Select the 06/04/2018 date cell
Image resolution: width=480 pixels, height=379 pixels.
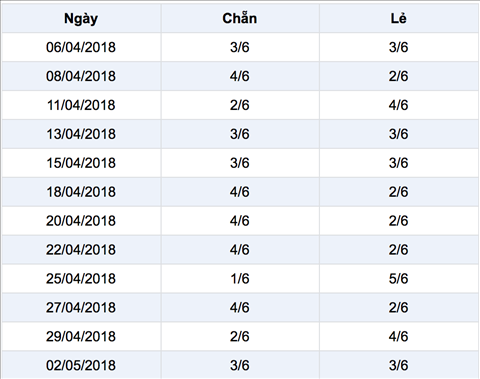pyautogui.click(x=81, y=47)
